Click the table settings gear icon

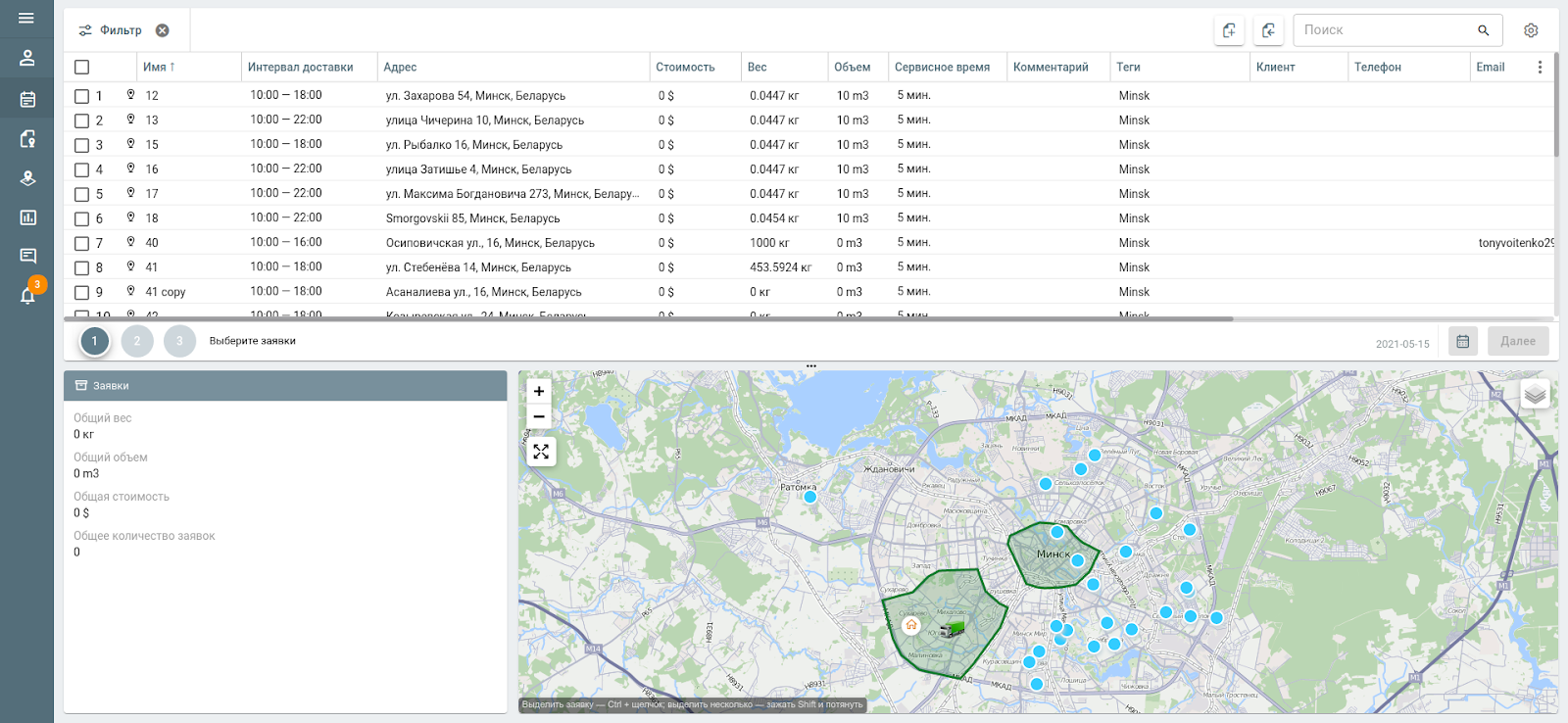(1531, 30)
